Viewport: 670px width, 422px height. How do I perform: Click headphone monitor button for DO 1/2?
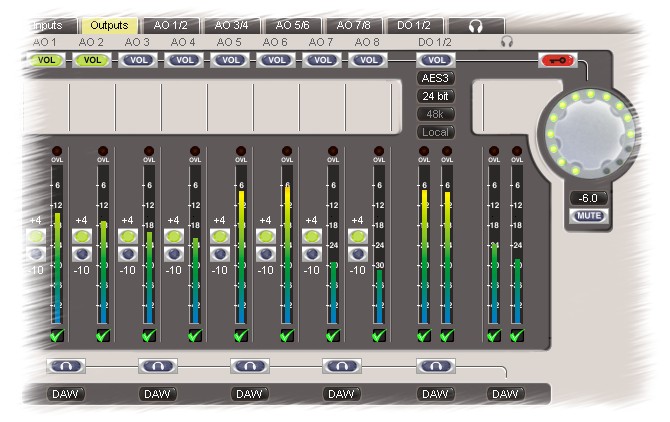[x=436, y=366]
